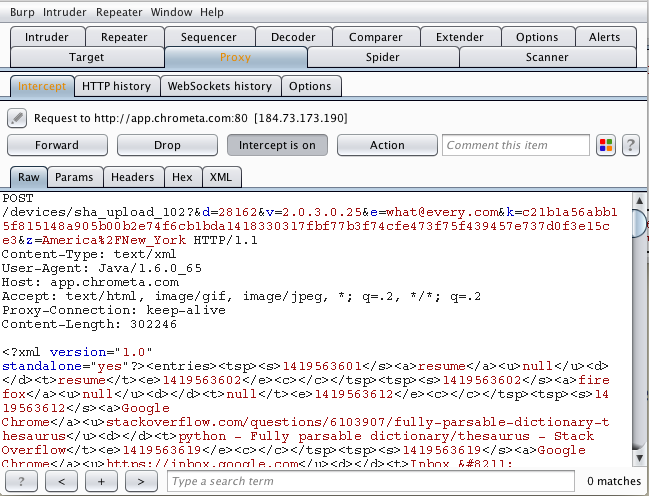Open the HTTP history sub-tab

(x=116, y=86)
